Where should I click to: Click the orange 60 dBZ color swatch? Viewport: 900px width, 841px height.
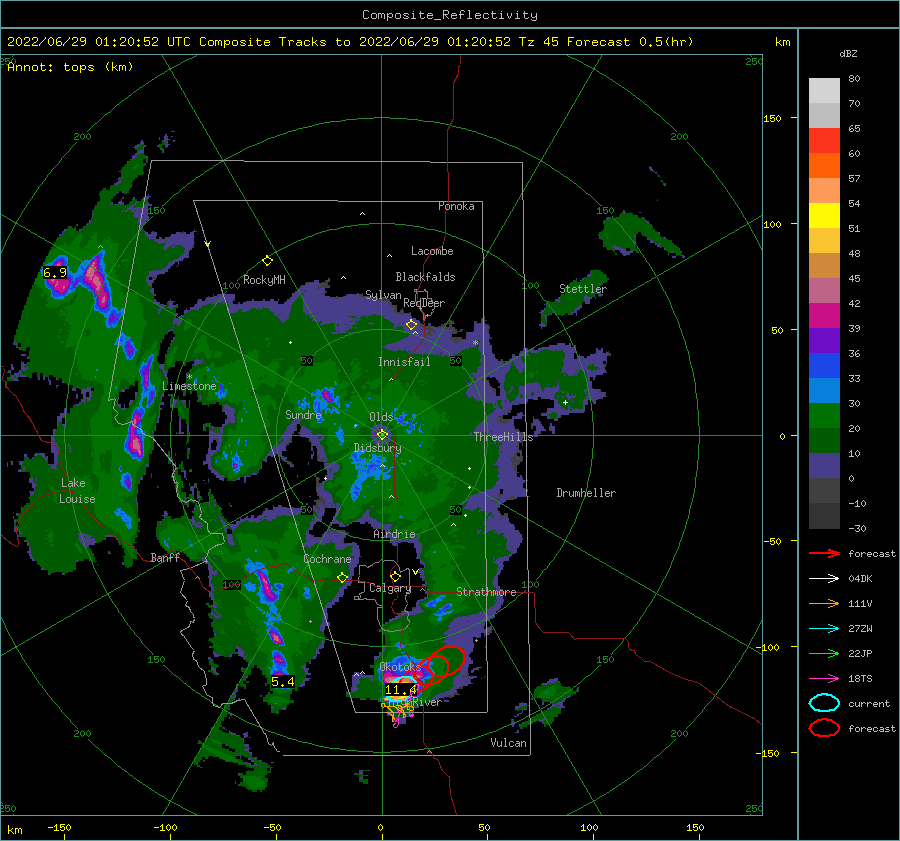(824, 166)
